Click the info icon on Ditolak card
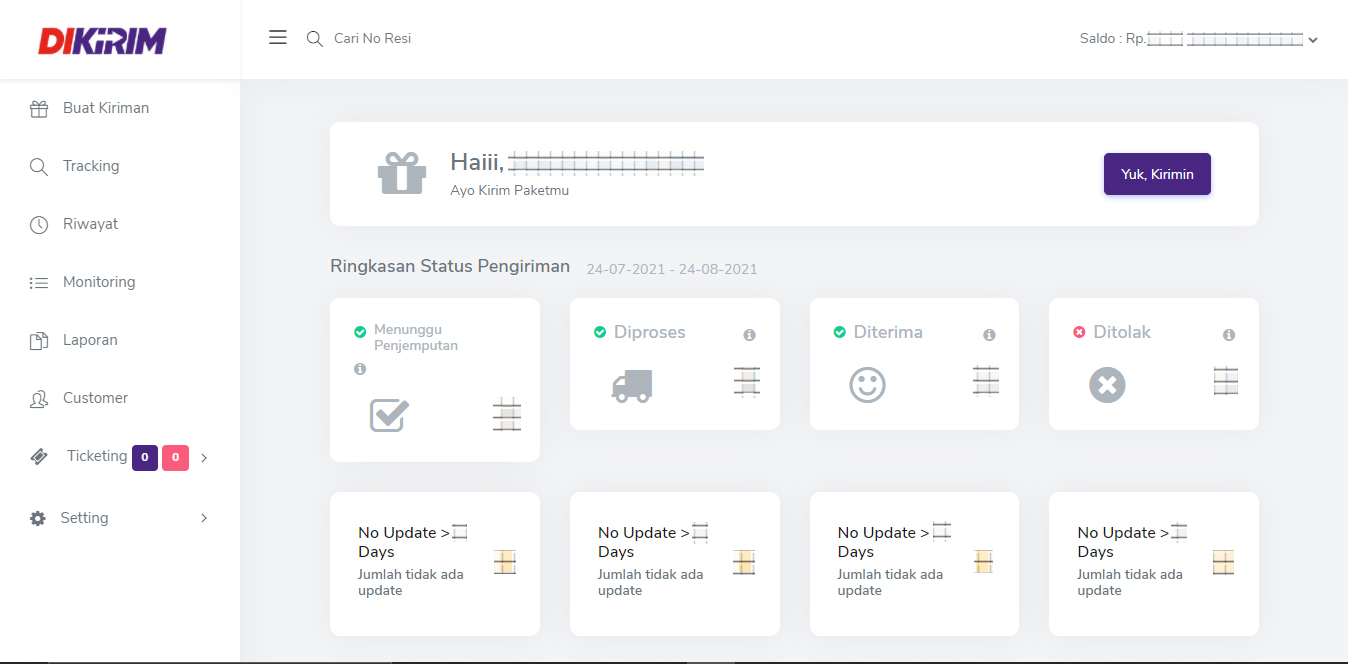The height and width of the screenshot is (664, 1348). [x=1229, y=335]
